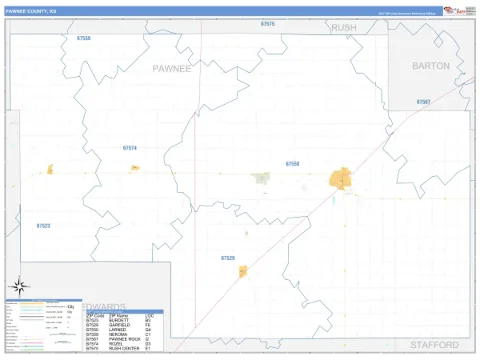The width and height of the screenshot is (480, 360).
Task: Click the green shaded area west of Larned
Action: 261,178
